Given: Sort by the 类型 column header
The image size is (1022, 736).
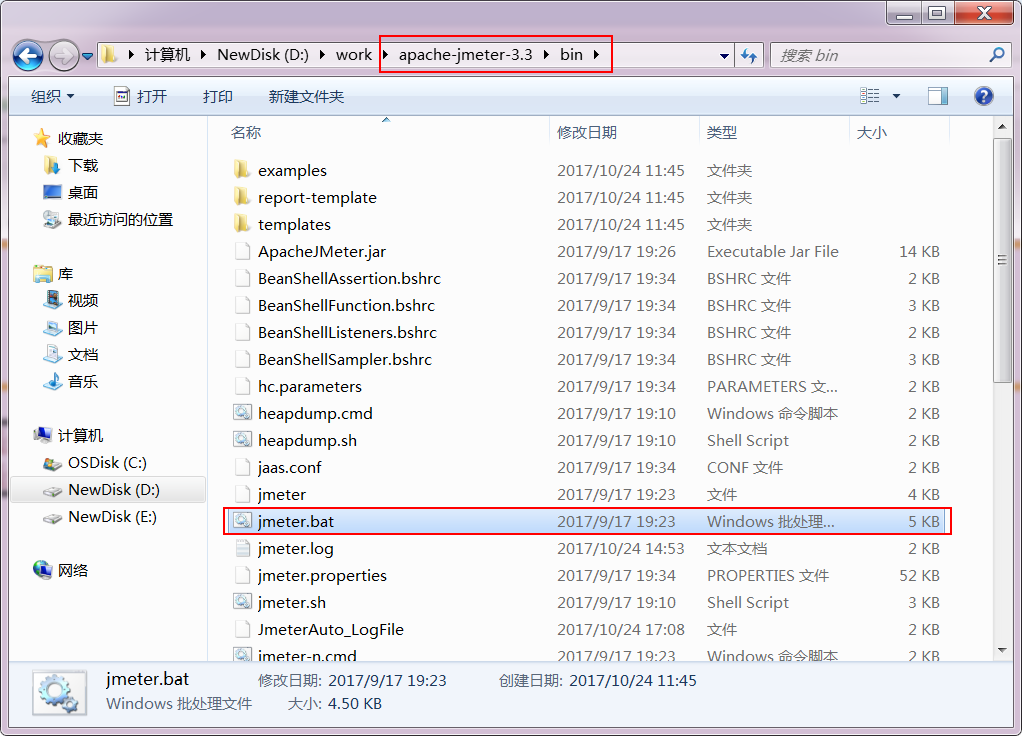Looking at the screenshot, I should point(722,132).
